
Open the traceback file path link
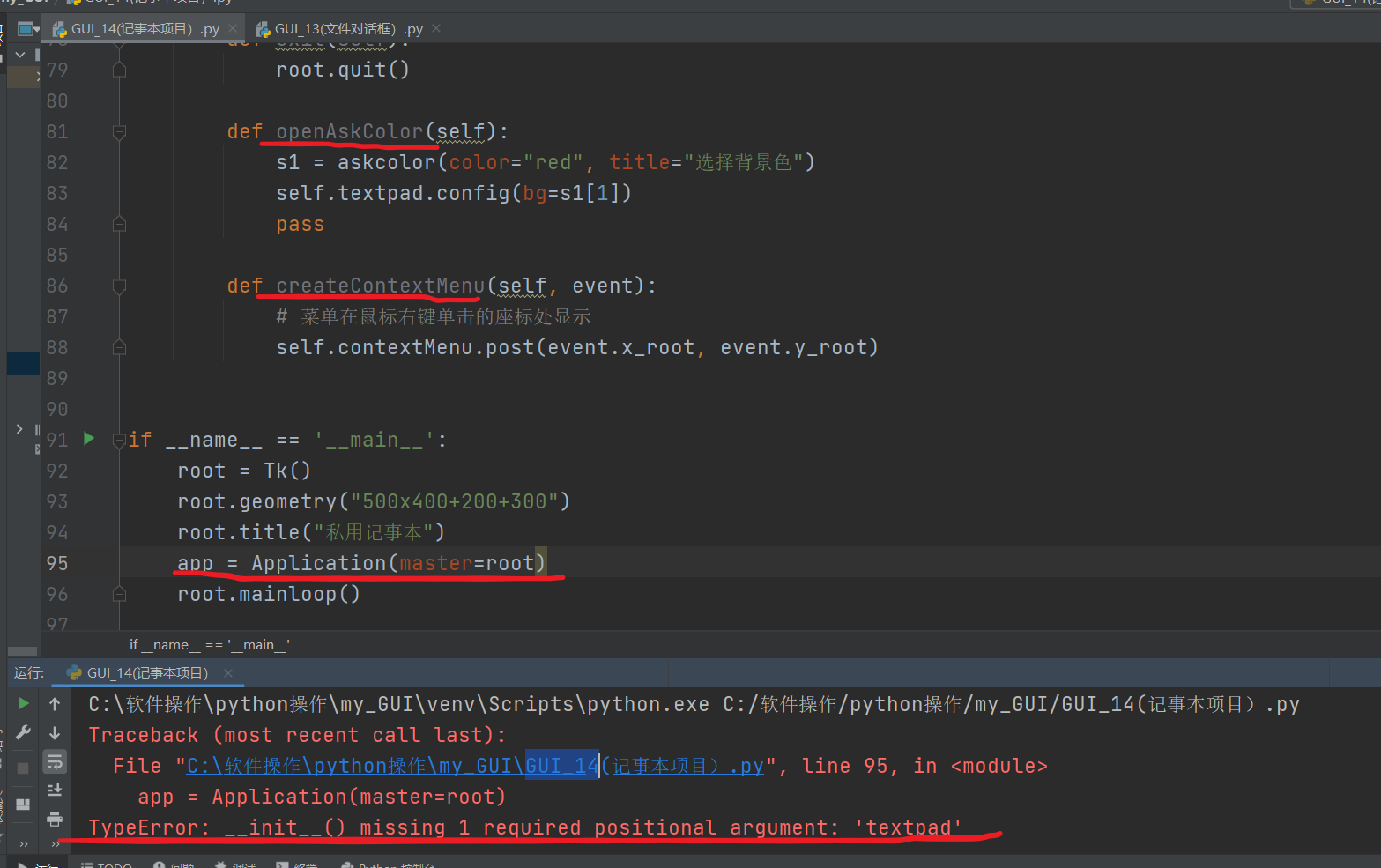(x=475, y=766)
